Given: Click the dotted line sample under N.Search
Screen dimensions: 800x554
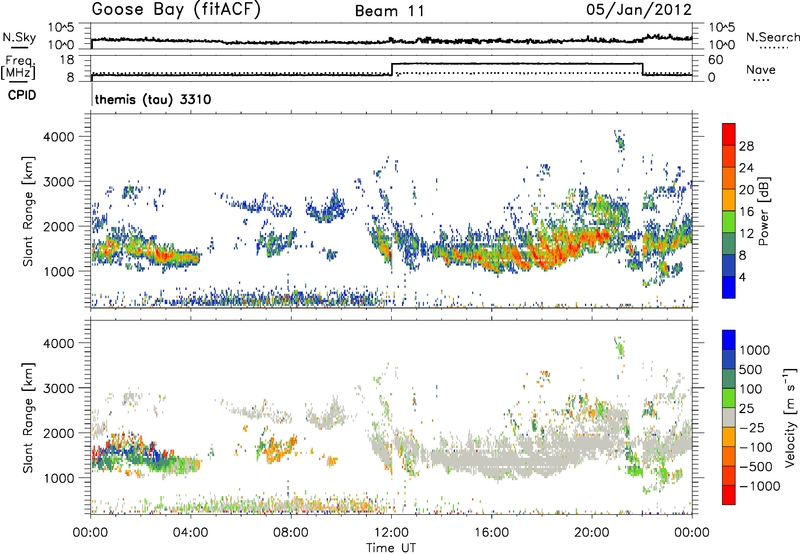Looking at the screenshot, I should point(774,47).
